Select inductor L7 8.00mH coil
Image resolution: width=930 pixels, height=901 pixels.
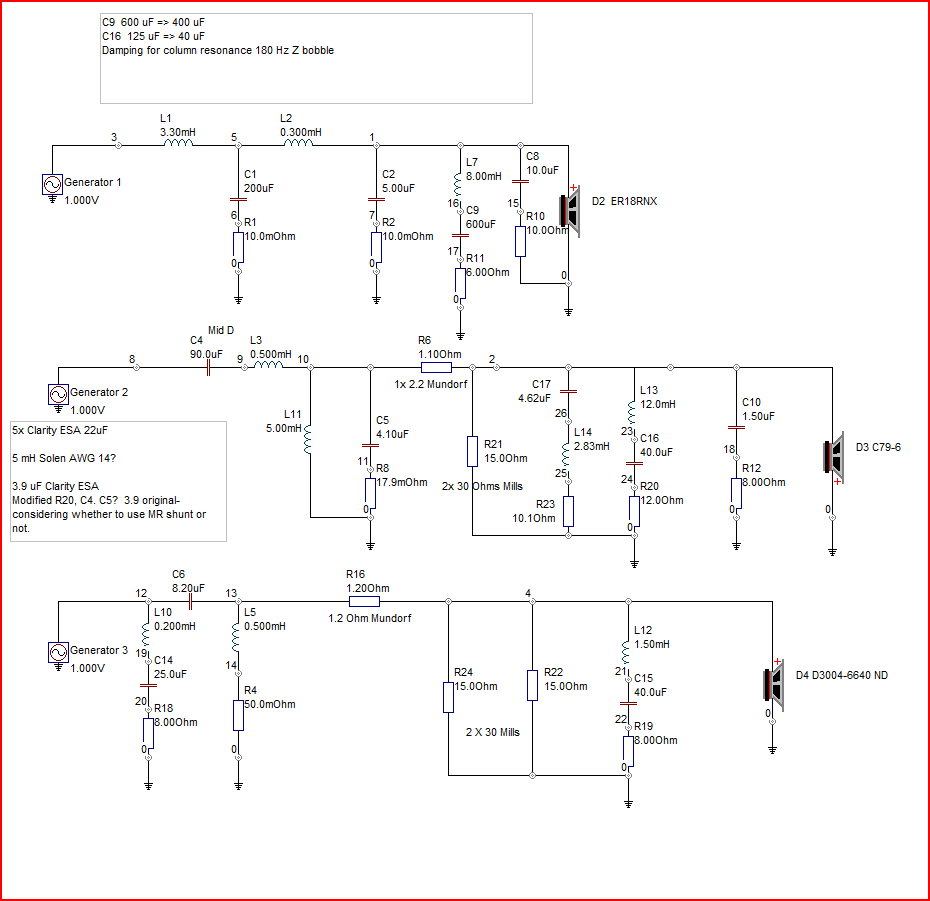[x=457, y=184]
